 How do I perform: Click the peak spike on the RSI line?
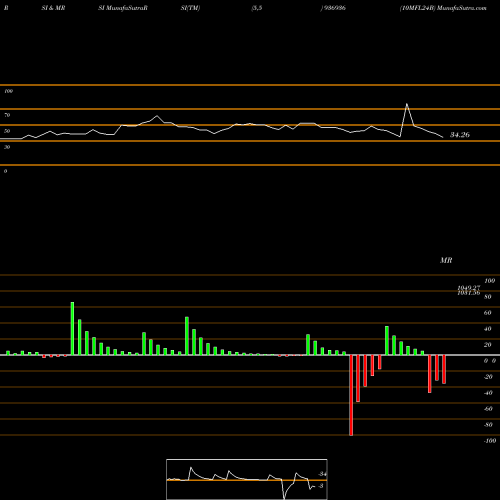pyautogui.click(x=407, y=105)
